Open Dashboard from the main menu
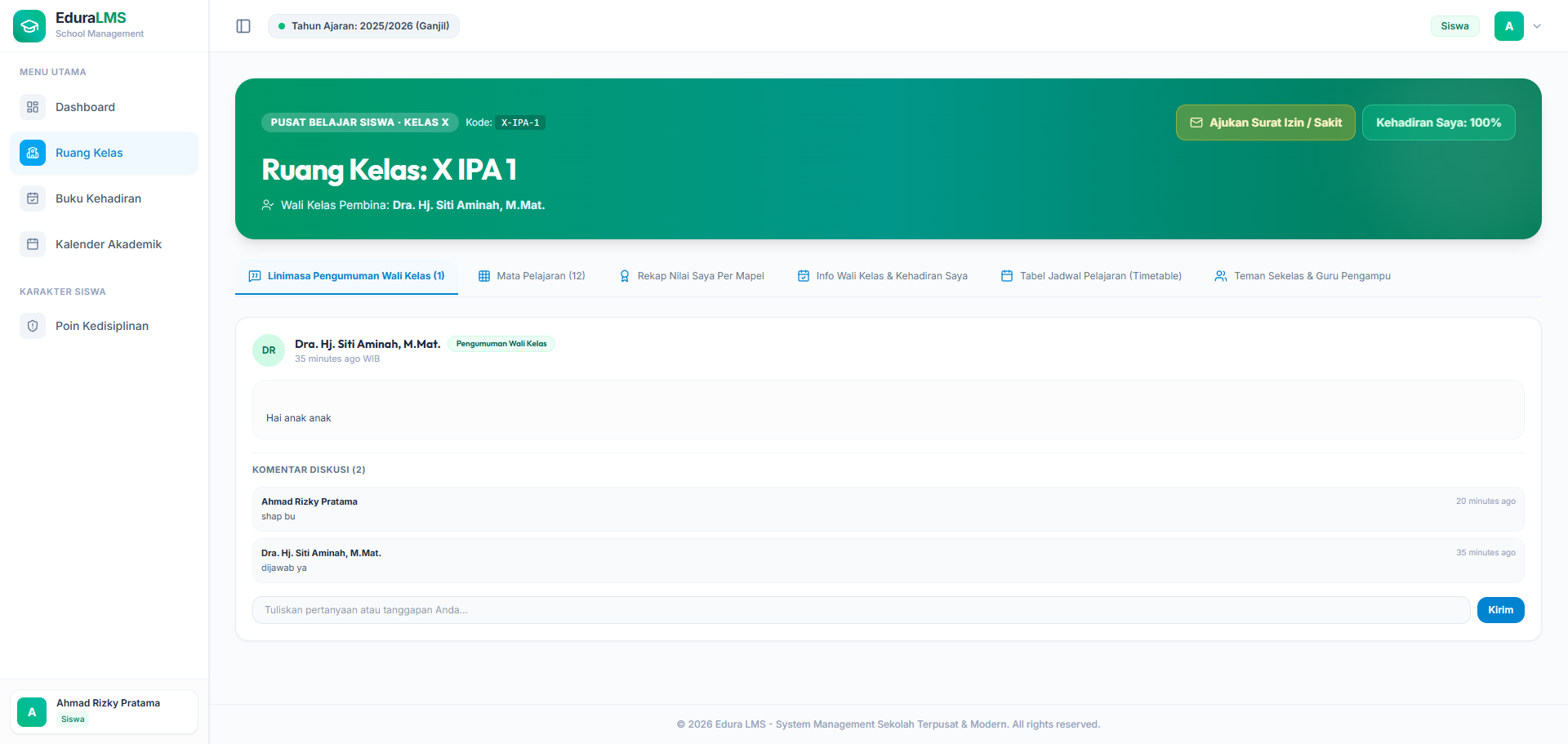The width and height of the screenshot is (1568, 744). tap(105, 107)
